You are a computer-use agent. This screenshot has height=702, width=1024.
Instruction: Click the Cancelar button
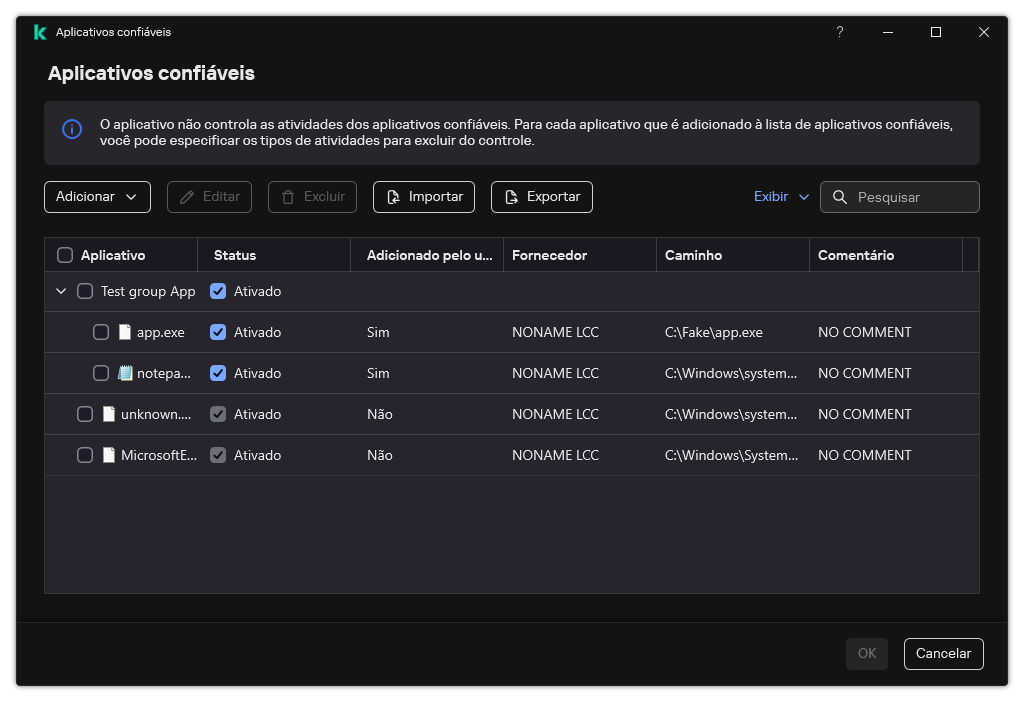coord(943,653)
